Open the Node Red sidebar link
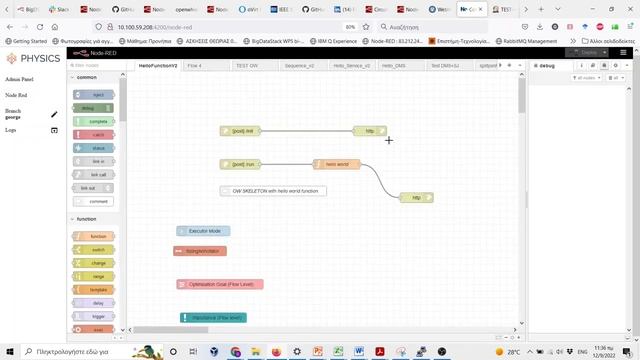 click(16, 95)
